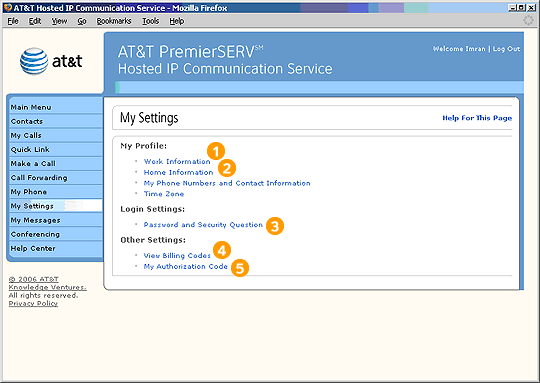Viewport: 540px width, 383px height.
Task: Click the Login Settings section label
Action: (x=153, y=209)
